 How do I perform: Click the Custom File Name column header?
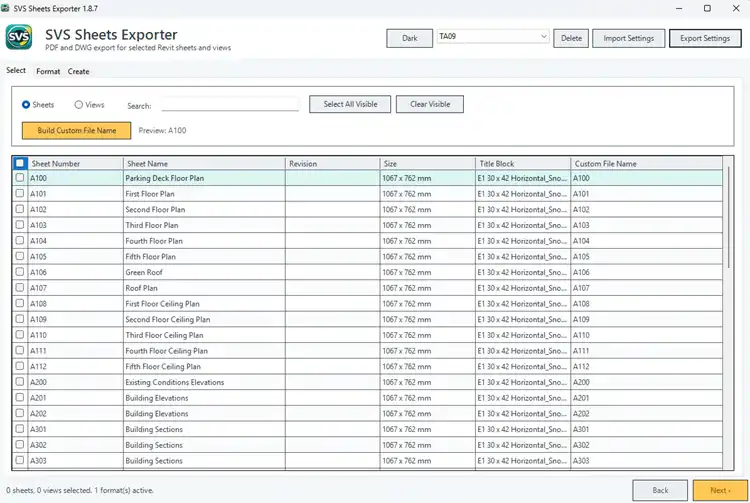(x=646, y=164)
